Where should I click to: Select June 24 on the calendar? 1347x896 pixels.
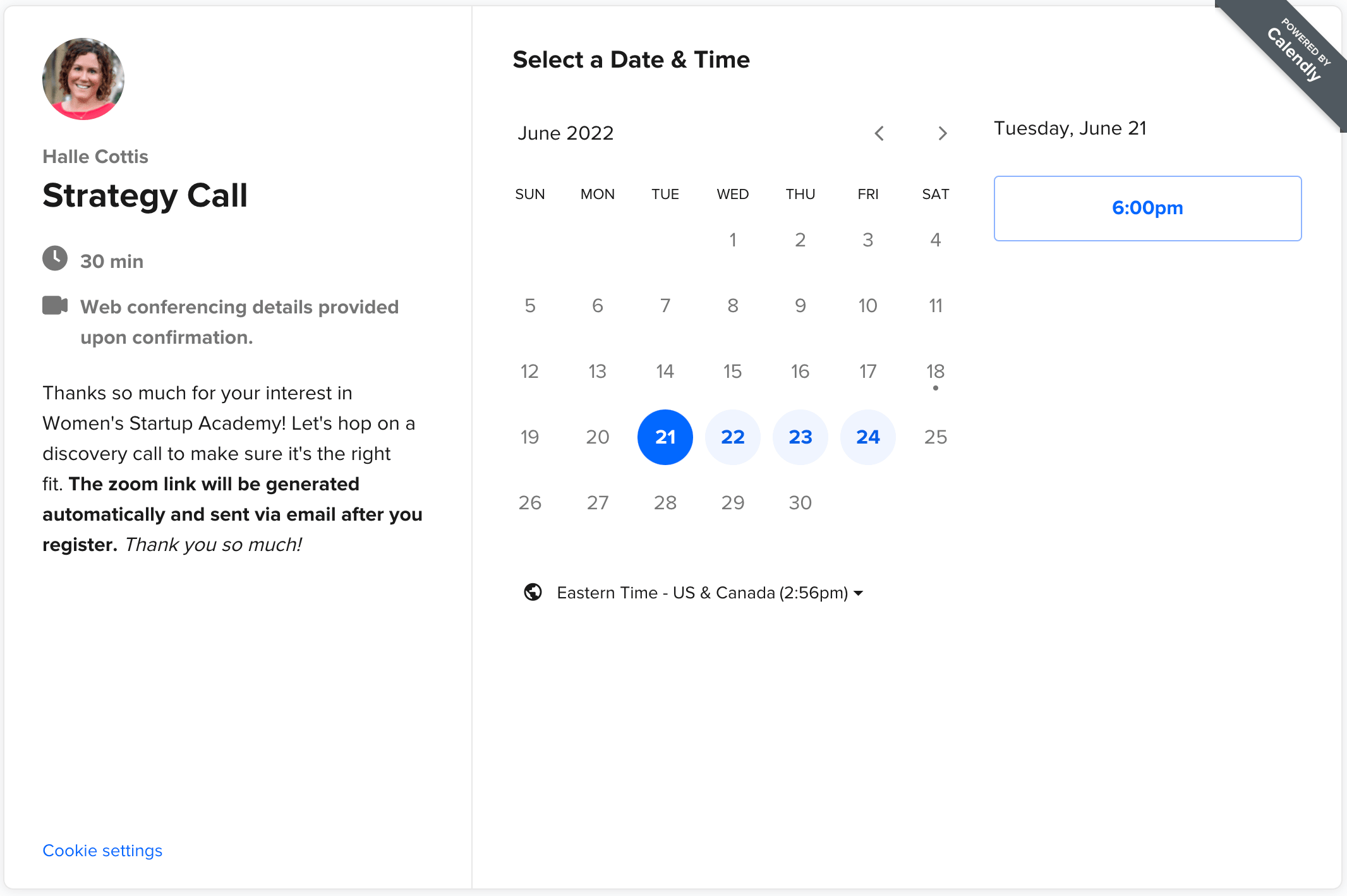pyautogui.click(x=868, y=437)
